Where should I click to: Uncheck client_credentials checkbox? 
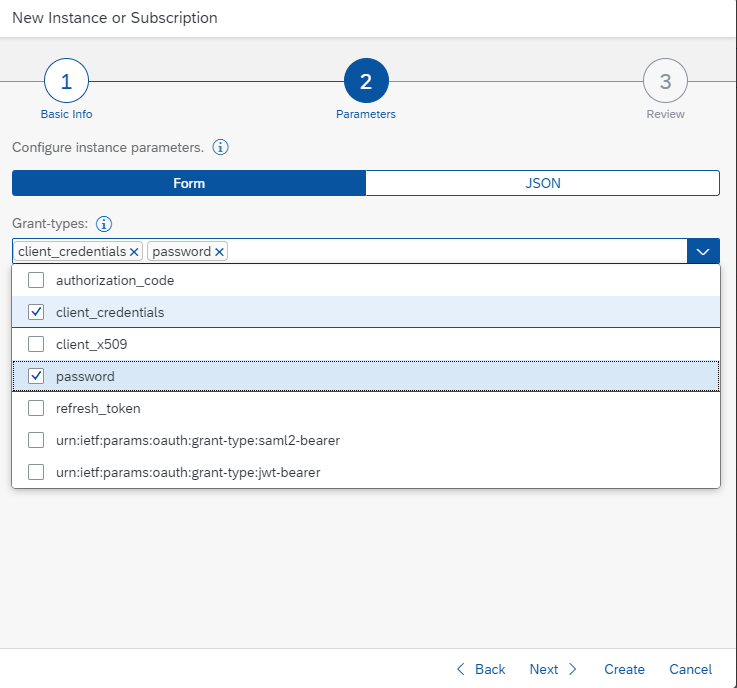coord(36,312)
